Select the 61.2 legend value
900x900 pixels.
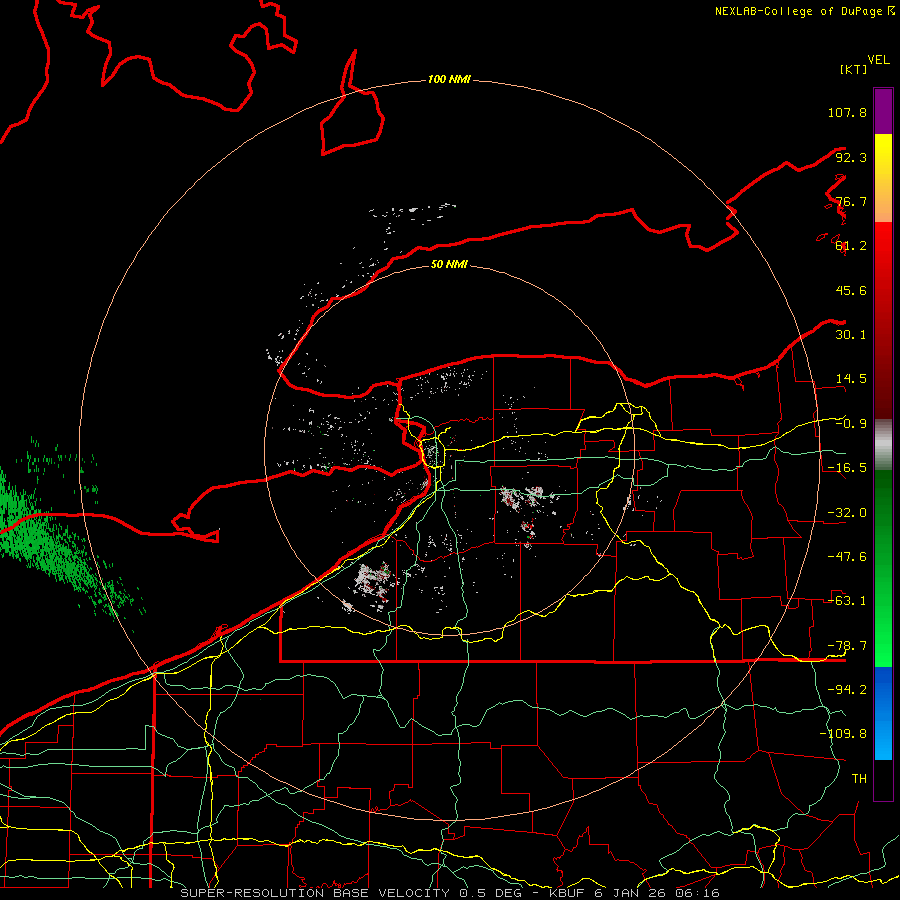coord(851,246)
